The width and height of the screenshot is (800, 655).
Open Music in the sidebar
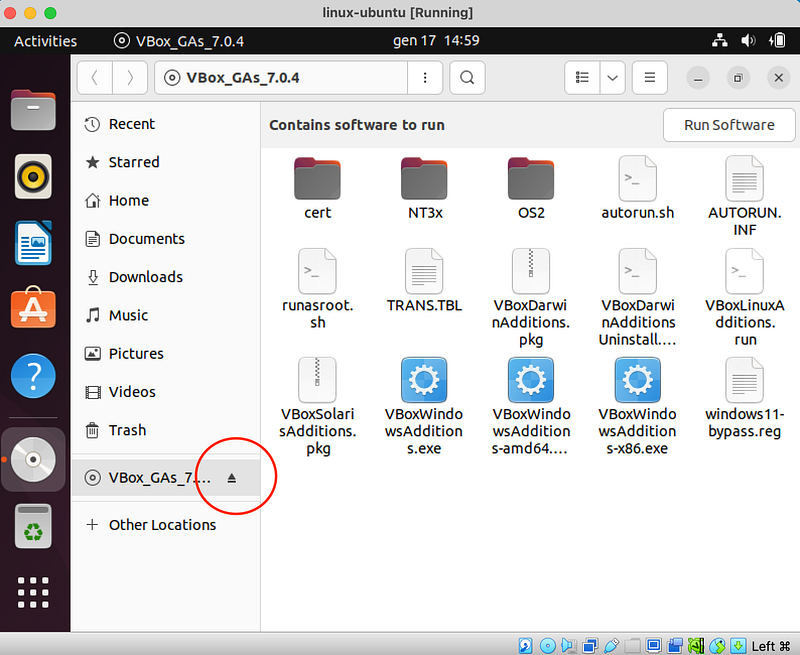point(166,315)
